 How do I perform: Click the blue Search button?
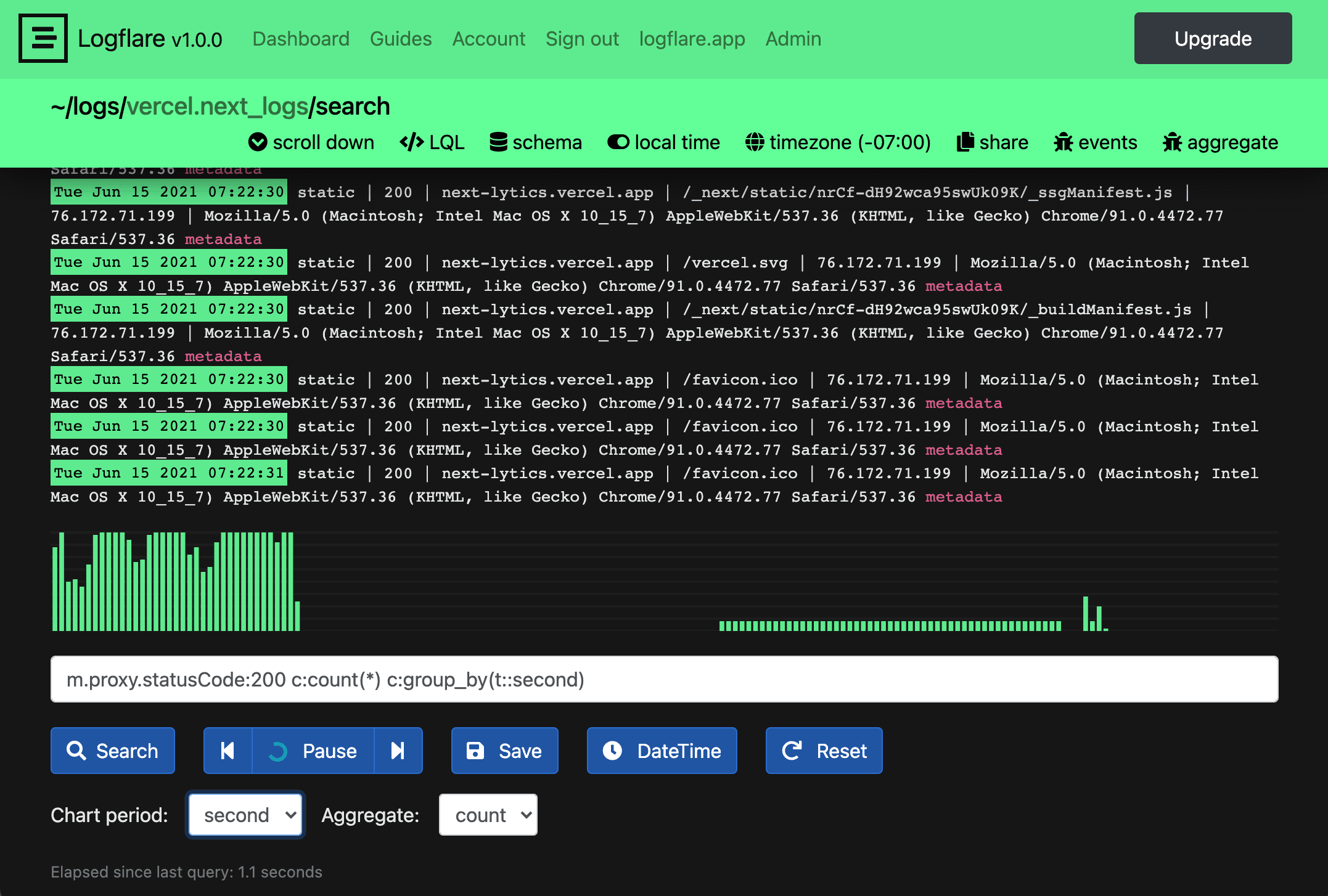click(113, 751)
